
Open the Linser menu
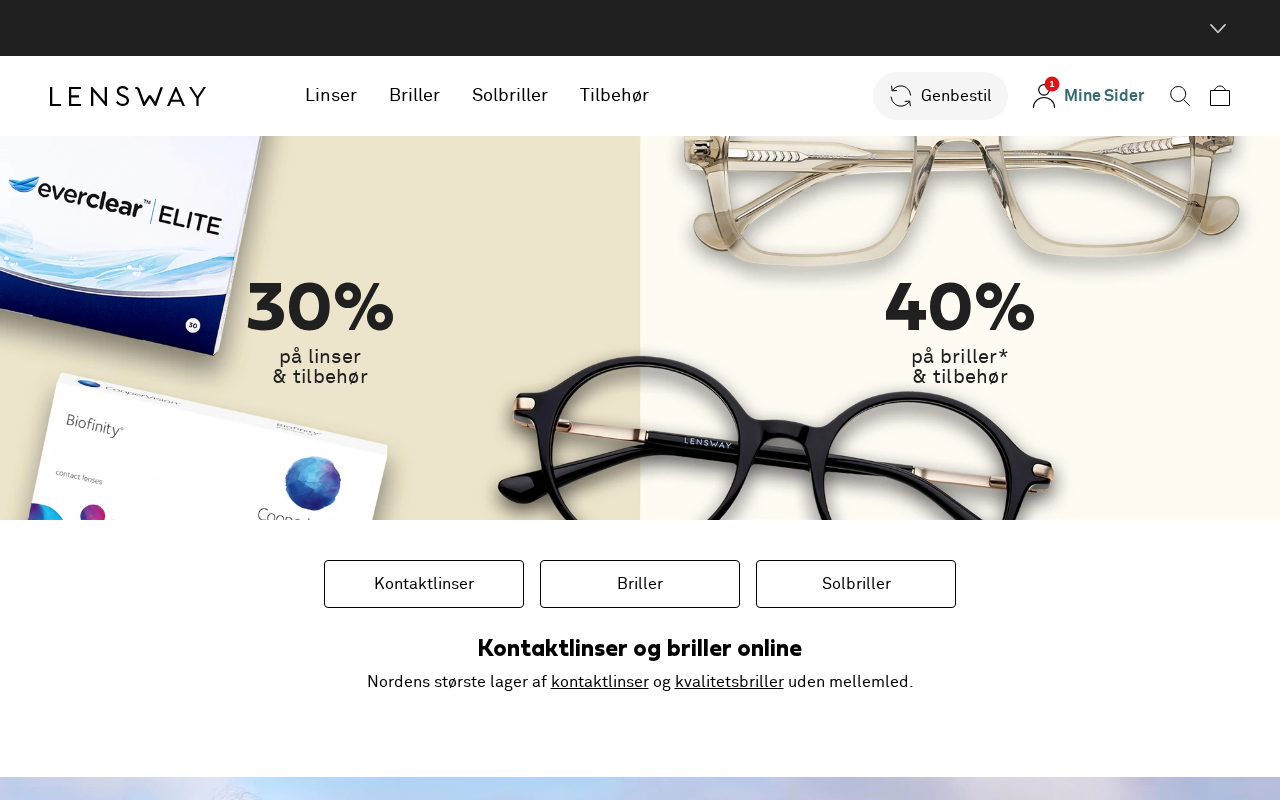pos(331,95)
